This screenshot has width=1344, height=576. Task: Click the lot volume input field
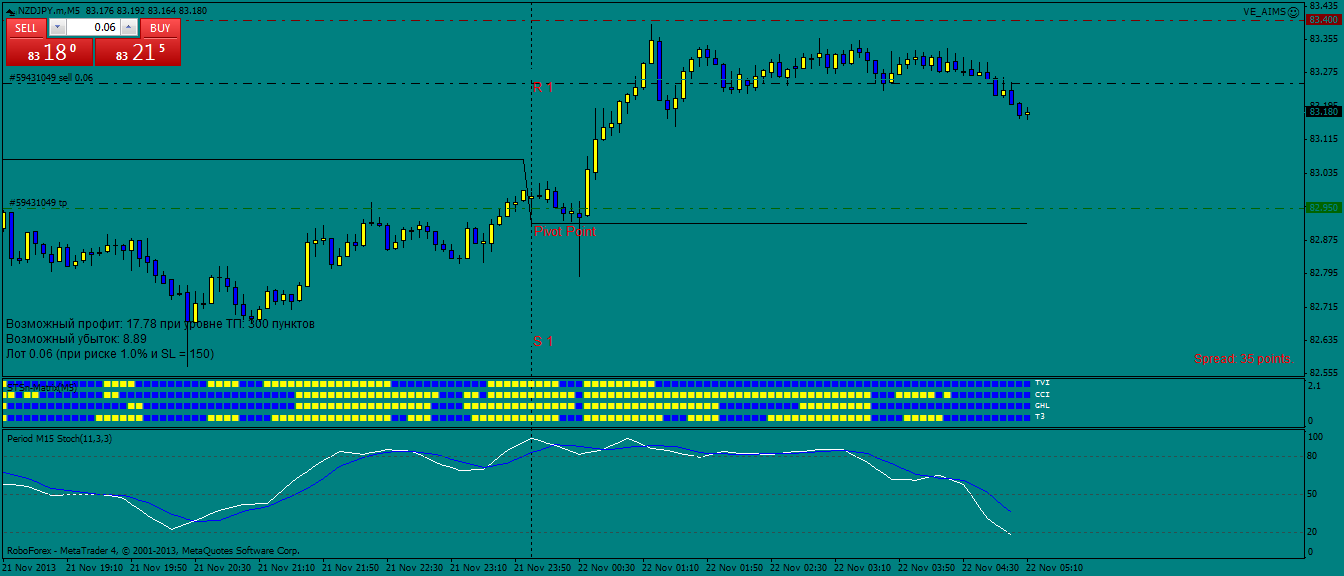pyautogui.click(x=93, y=28)
